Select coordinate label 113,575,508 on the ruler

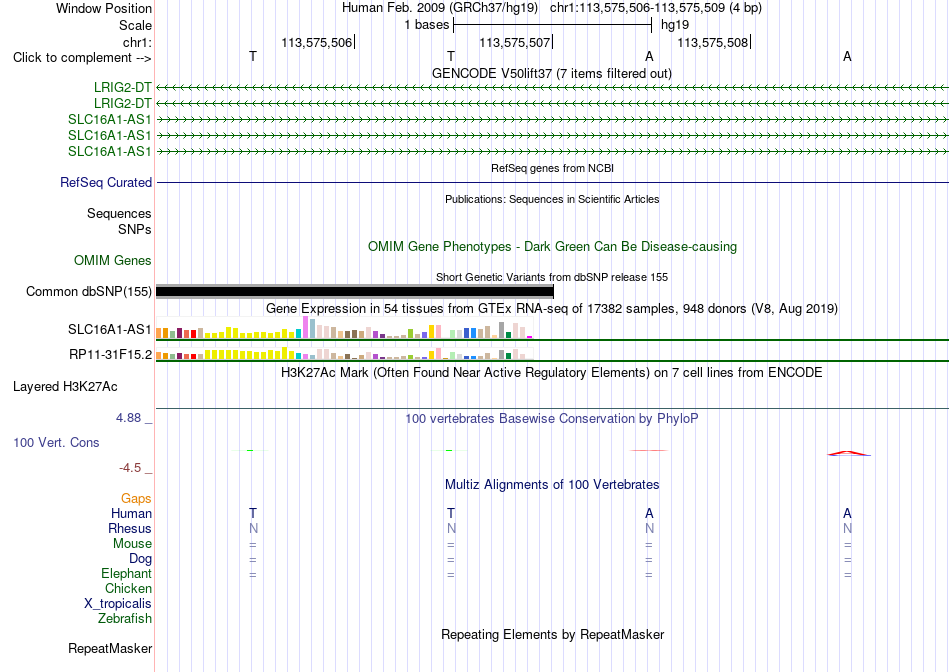pos(712,42)
